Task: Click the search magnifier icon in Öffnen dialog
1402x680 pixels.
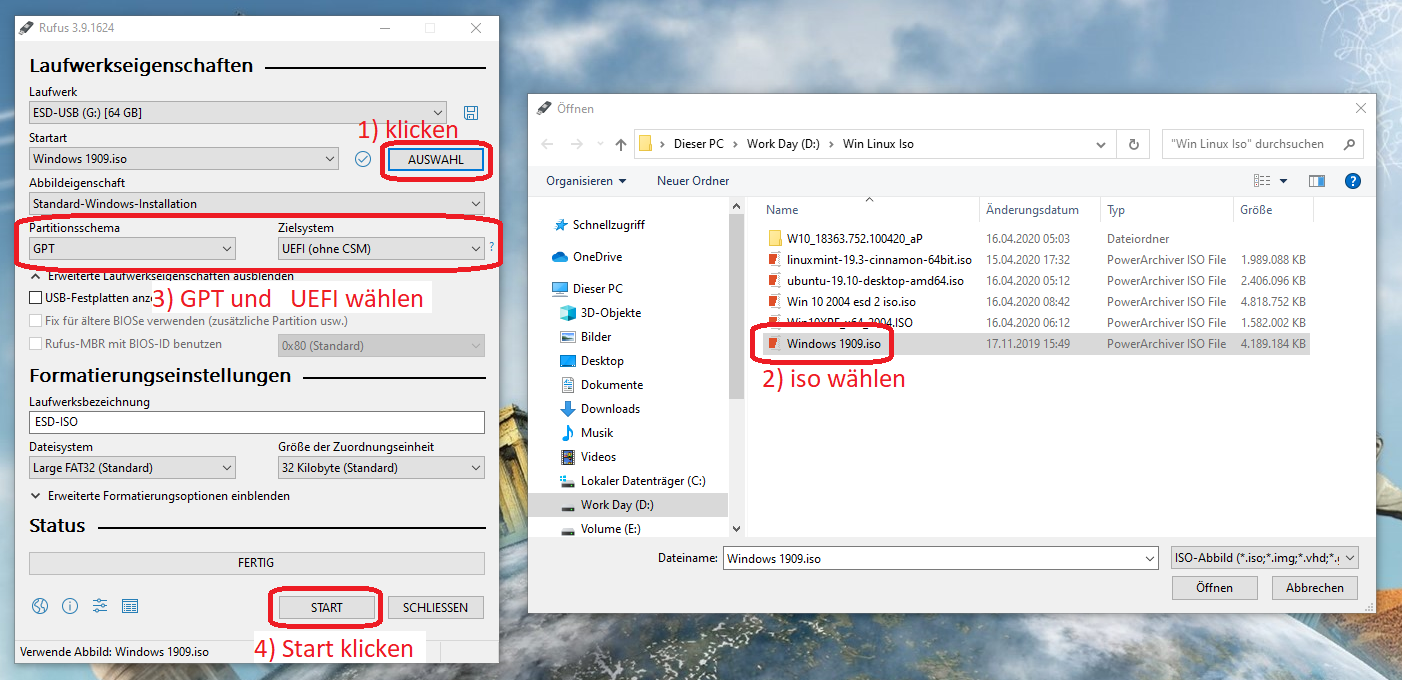Action: (x=1349, y=144)
